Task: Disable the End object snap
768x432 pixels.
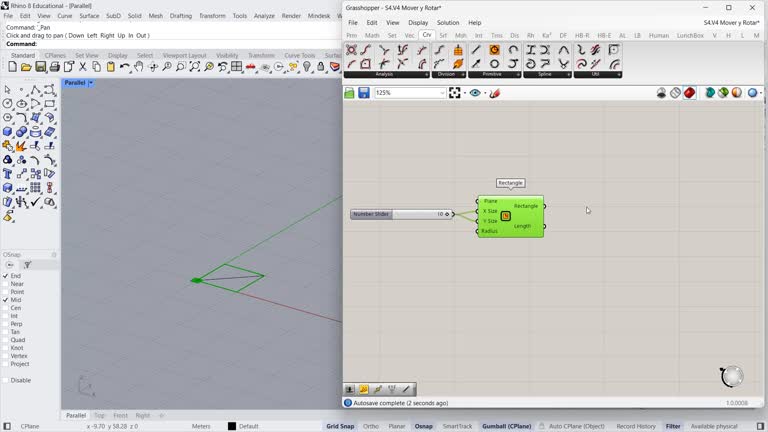Action: (5, 276)
